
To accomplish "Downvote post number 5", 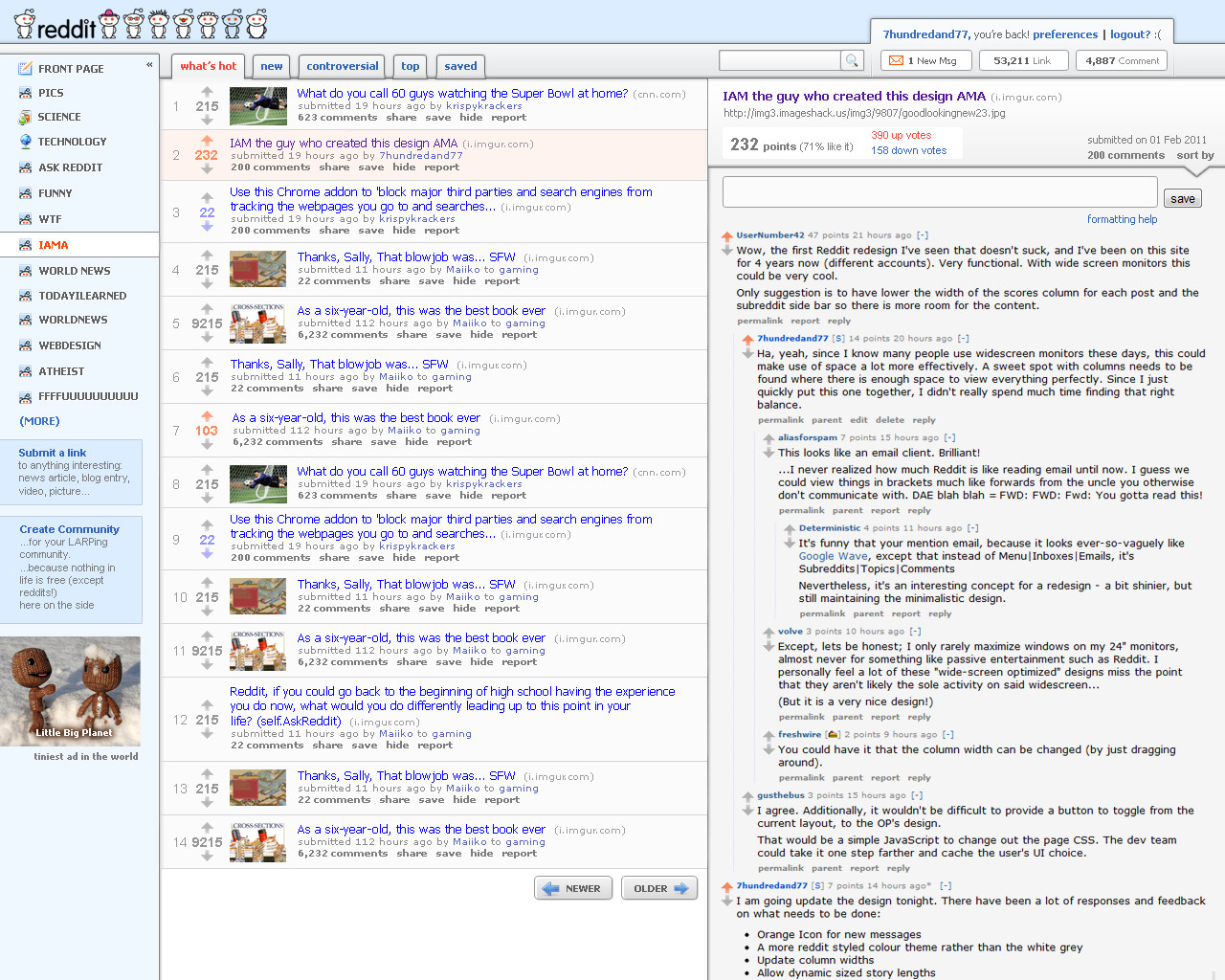I will pos(207,338).
